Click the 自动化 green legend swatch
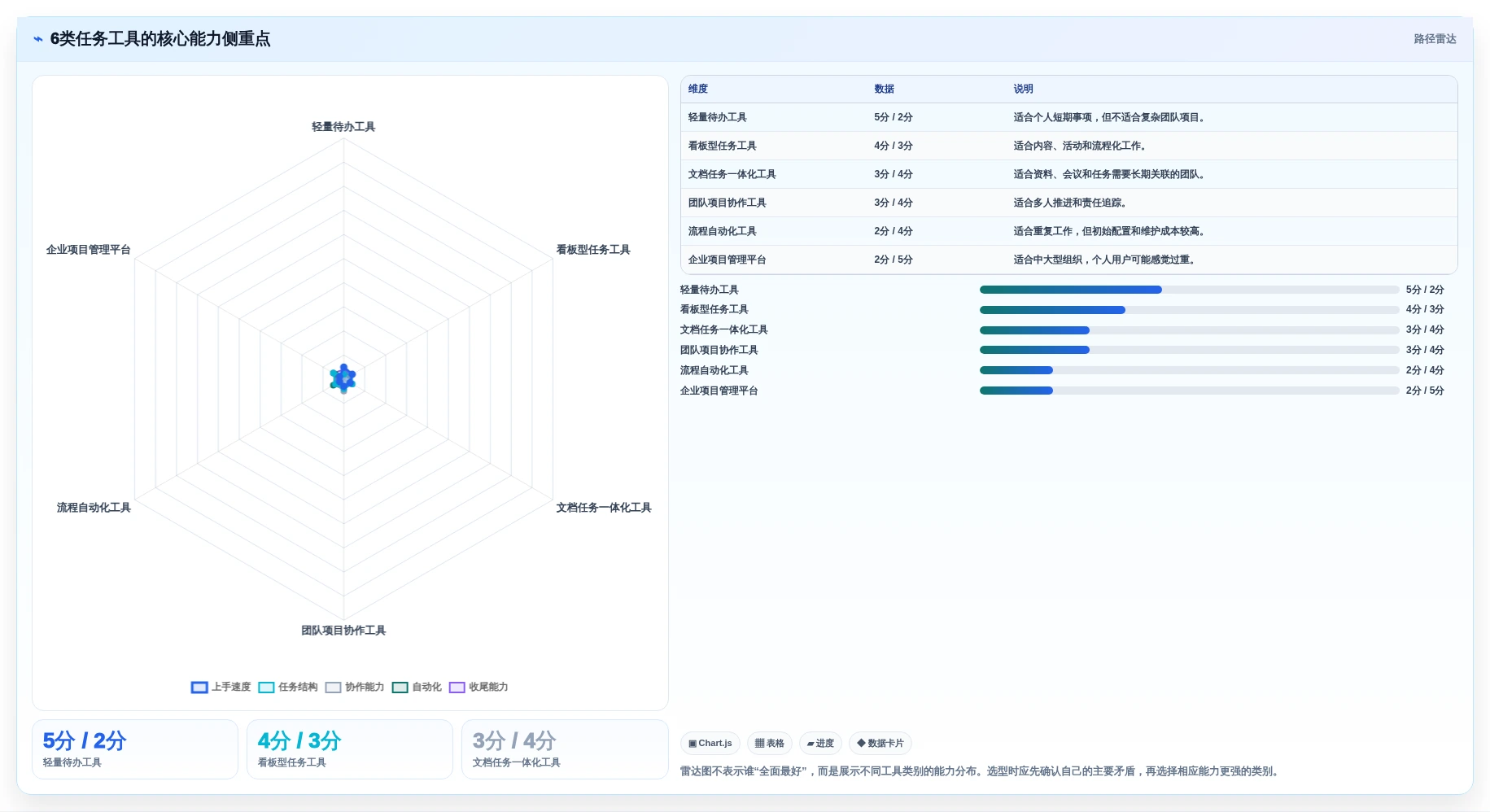Viewport: 1490px width, 812px height. [x=400, y=688]
